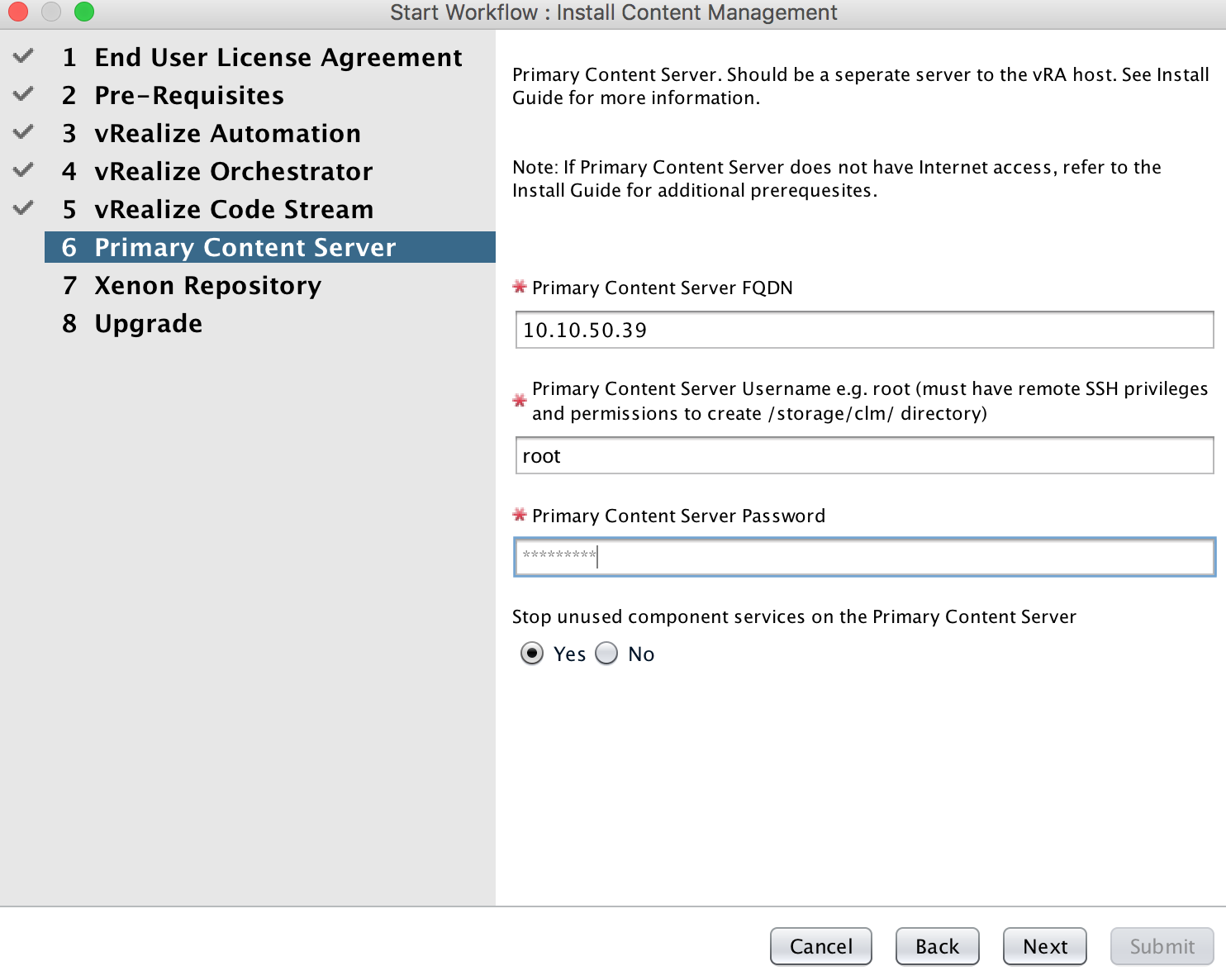Screen dimensions: 1226x980
Task: Click the green maximize window button
Action: coord(84,12)
